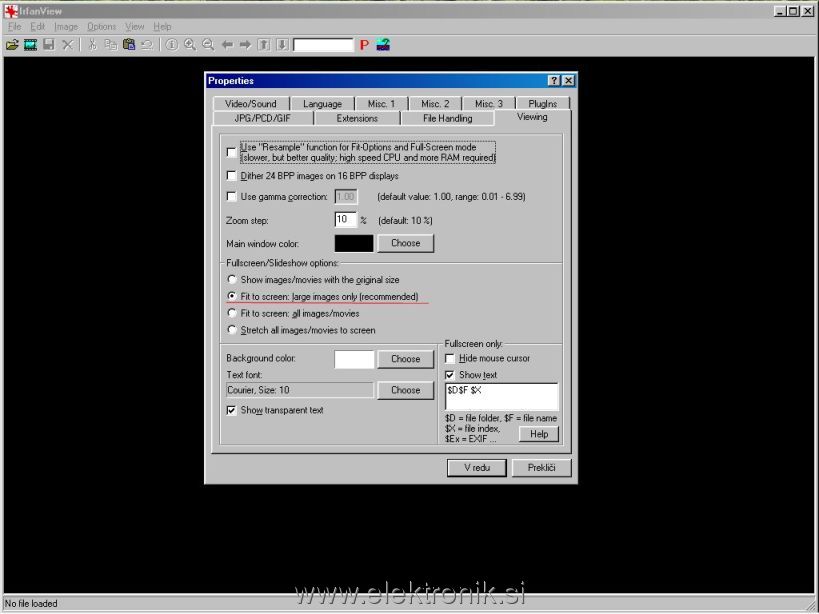Viewport: 819px width, 614px height.
Task: Click Choose next to Main window color
Action: coord(405,243)
